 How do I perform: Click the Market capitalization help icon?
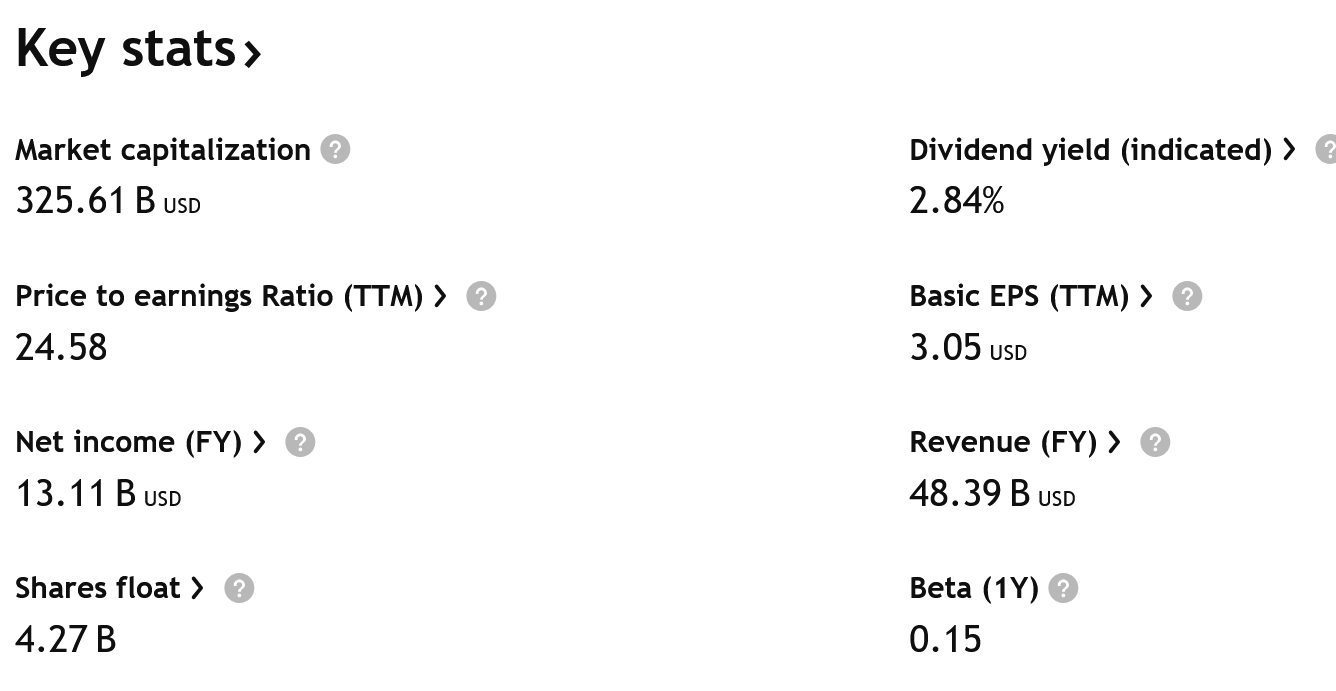[336, 150]
